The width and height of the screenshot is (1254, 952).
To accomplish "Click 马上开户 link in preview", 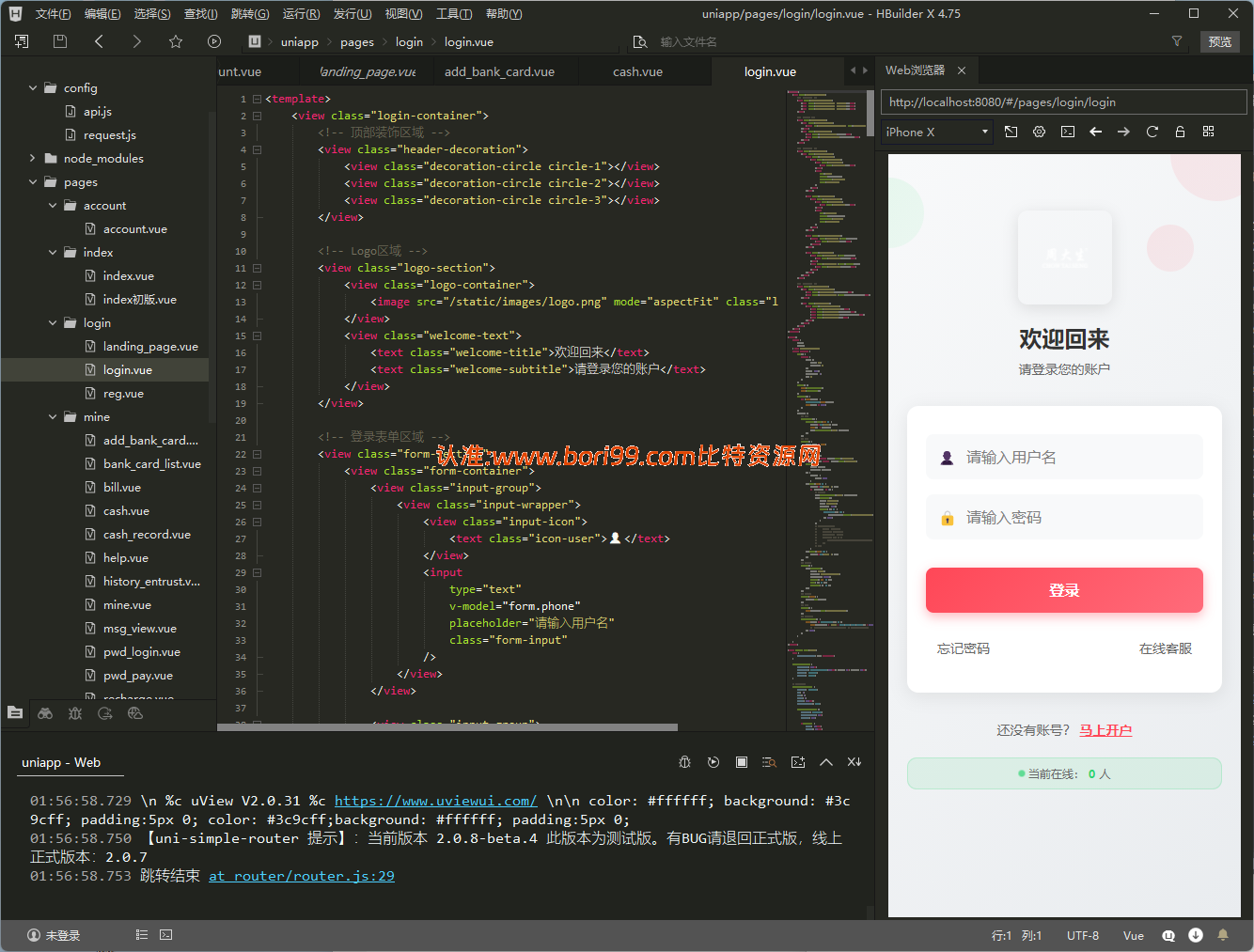I will pos(1105,730).
